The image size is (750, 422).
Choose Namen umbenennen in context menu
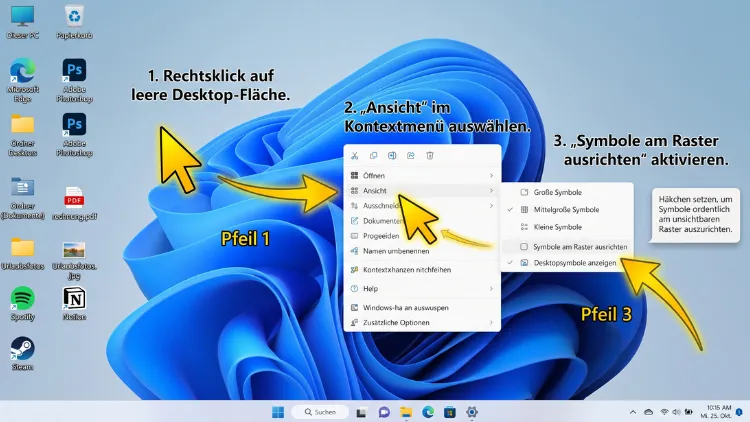[x=422, y=251]
